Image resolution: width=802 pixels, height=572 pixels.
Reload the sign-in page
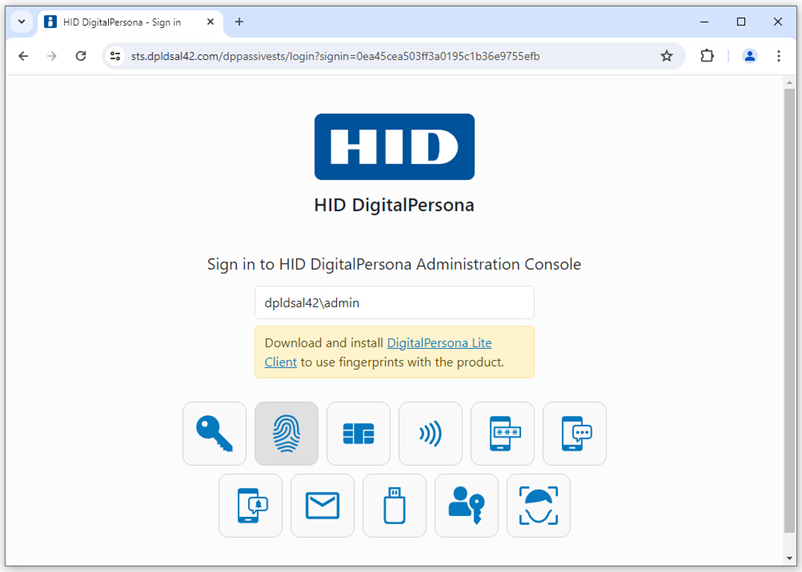pyautogui.click(x=81, y=56)
